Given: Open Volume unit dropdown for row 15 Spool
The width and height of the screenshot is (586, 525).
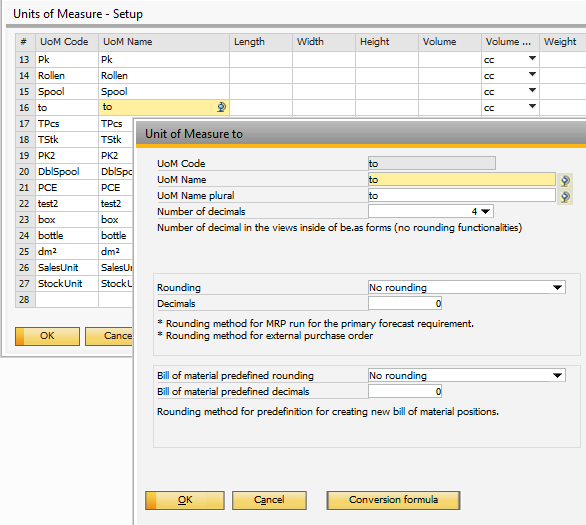Looking at the screenshot, I should click(x=532, y=90).
